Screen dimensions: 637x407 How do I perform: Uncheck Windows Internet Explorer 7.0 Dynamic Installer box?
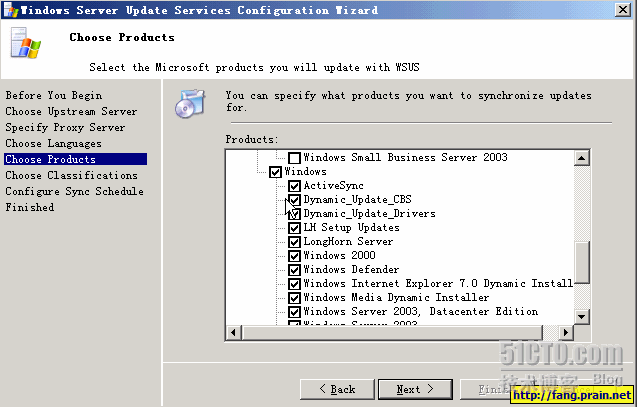pyautogui.click(x=294, y=284)
